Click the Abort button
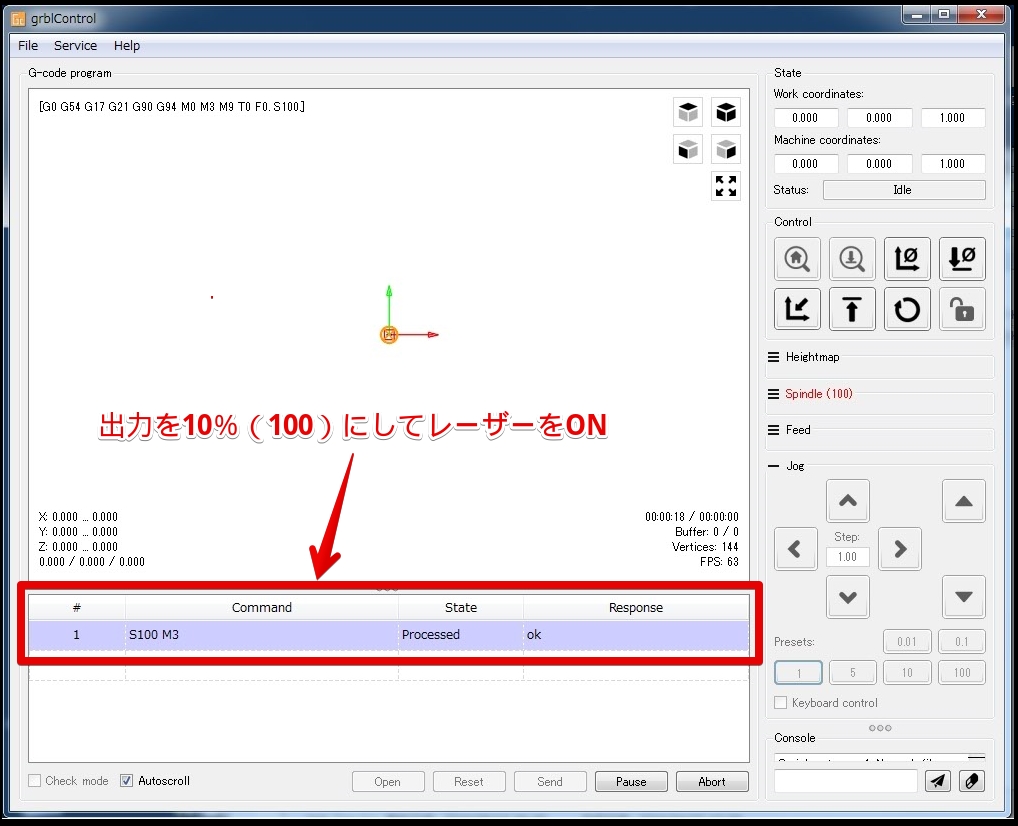This screenshot has width=1018, height=826. pyautogui.click(x=712, y=782)
